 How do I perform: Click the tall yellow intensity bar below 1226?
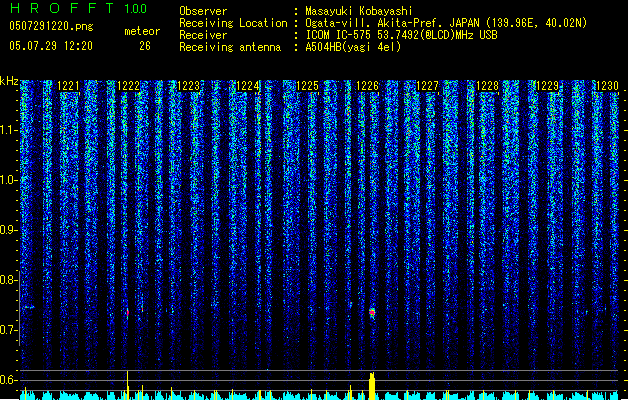pyautogui.click(x=372, y=386)
